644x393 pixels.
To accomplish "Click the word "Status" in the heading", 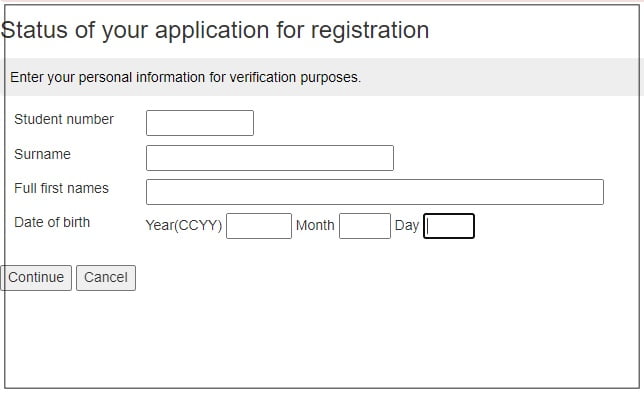I will point(34,30).
